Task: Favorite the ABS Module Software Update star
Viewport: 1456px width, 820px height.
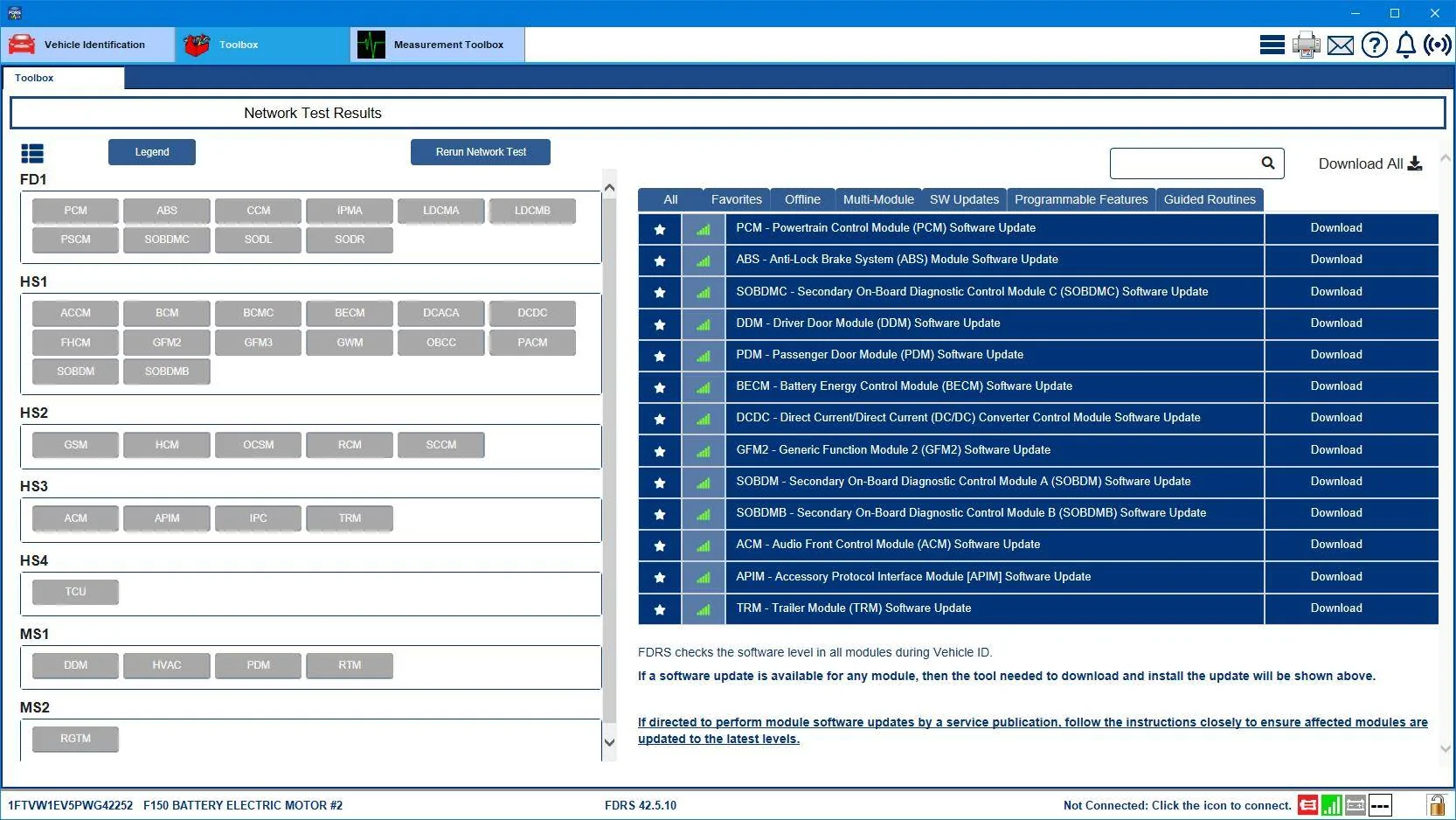Action: [660, 261]
